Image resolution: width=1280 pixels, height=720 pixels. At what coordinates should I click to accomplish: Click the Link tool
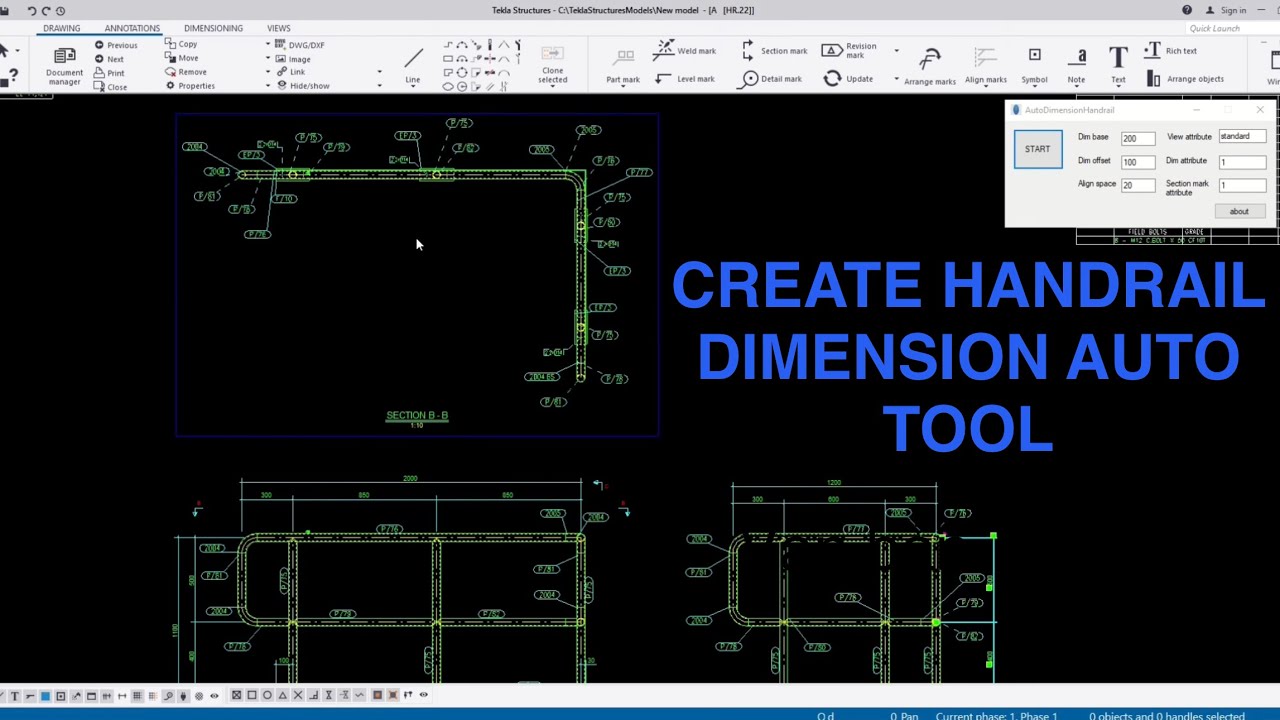tap(291, 72)
